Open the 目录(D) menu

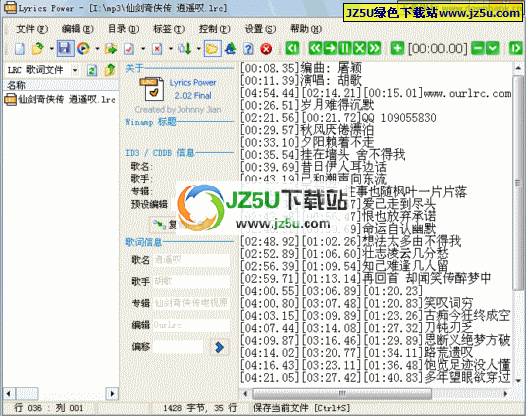pyautogui.click(x=123, y=29)
